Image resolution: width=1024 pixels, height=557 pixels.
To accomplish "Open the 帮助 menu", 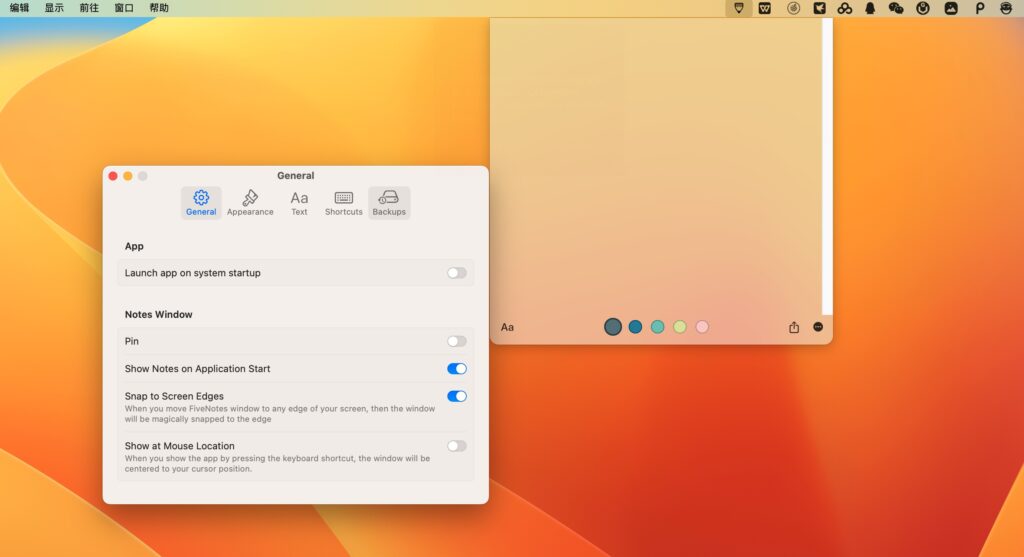I will [x=159, y=8].
